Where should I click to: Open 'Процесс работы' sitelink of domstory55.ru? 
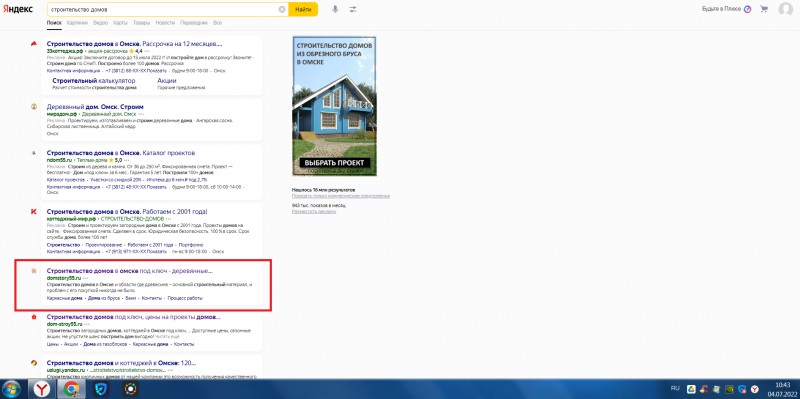click(185, 298)
